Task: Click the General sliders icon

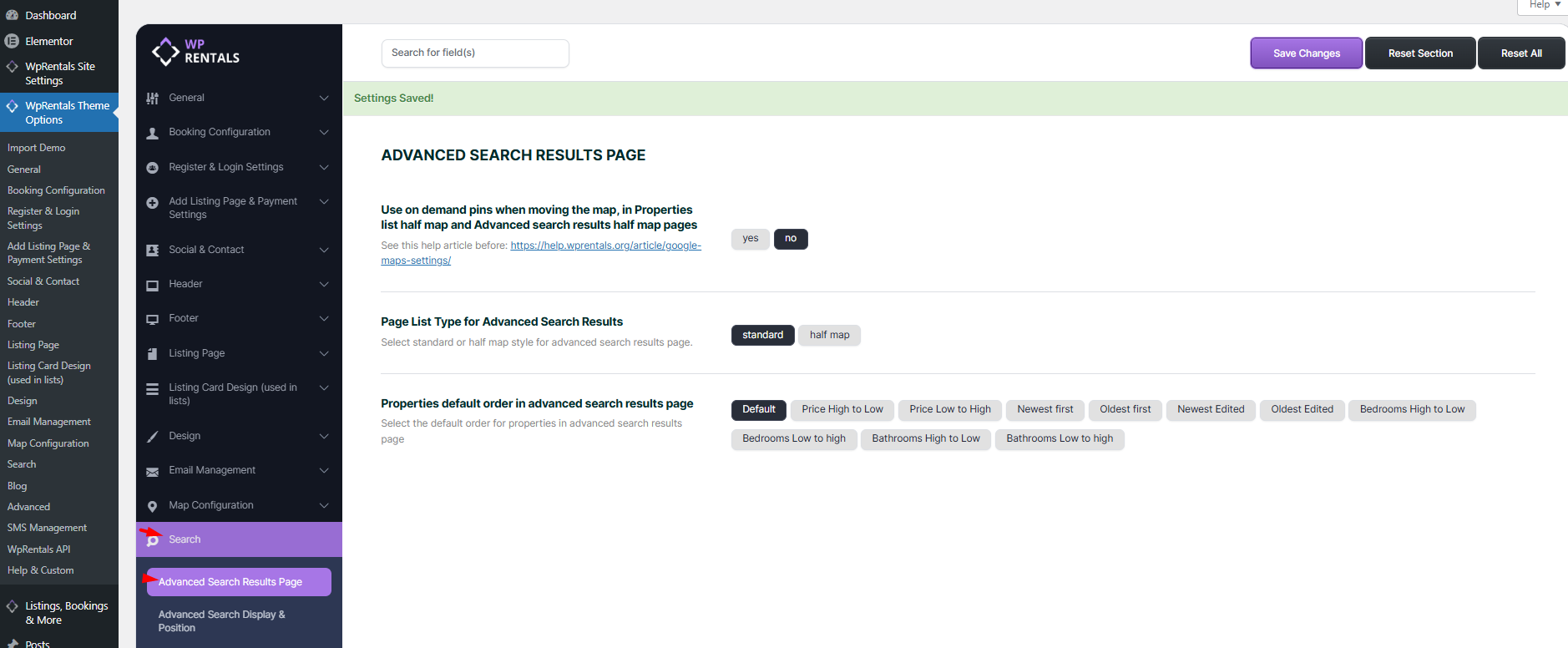Action: [x=152, y=99]
